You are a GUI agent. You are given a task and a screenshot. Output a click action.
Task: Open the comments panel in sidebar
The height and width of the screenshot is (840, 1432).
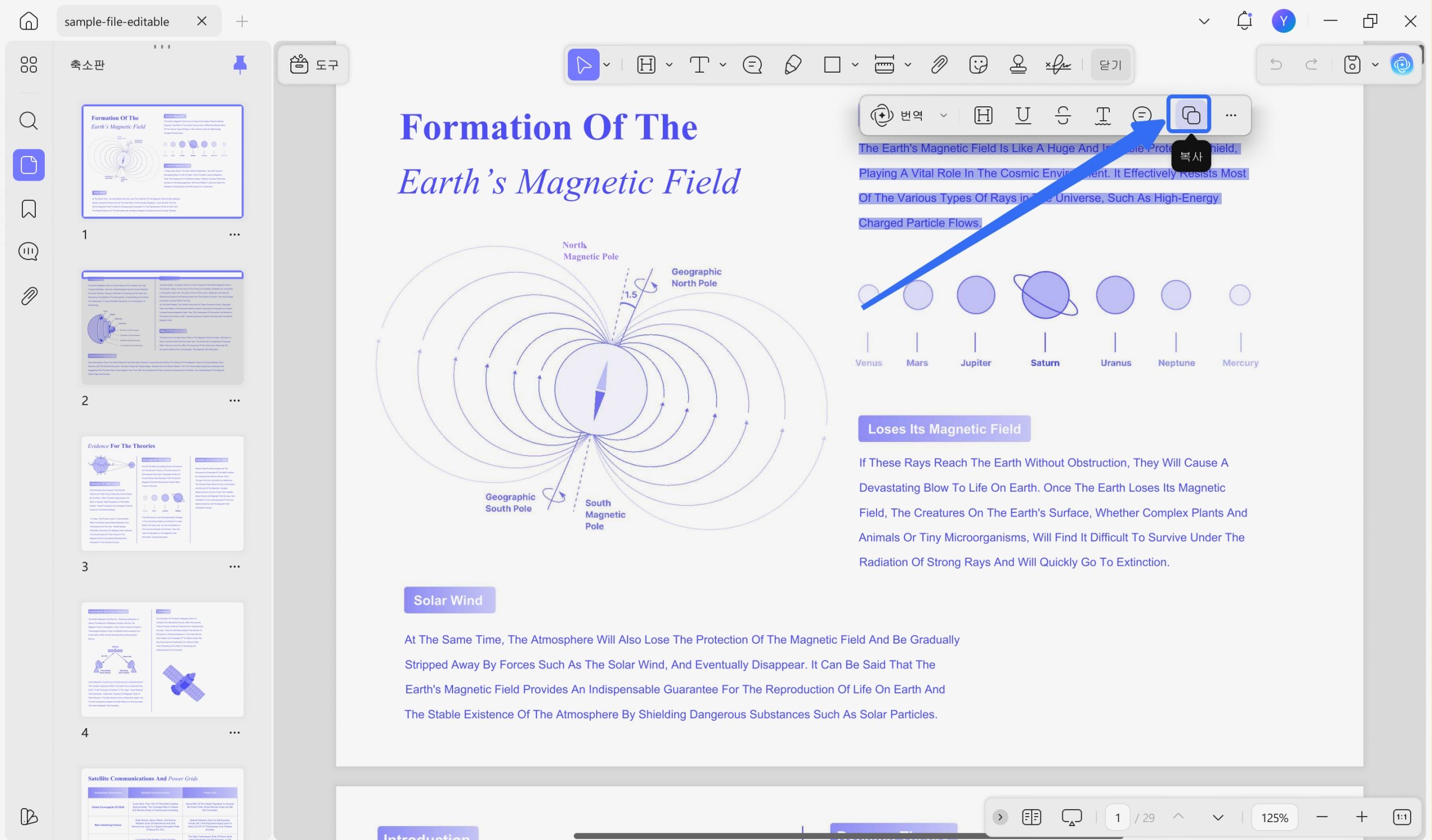[29, 251]
